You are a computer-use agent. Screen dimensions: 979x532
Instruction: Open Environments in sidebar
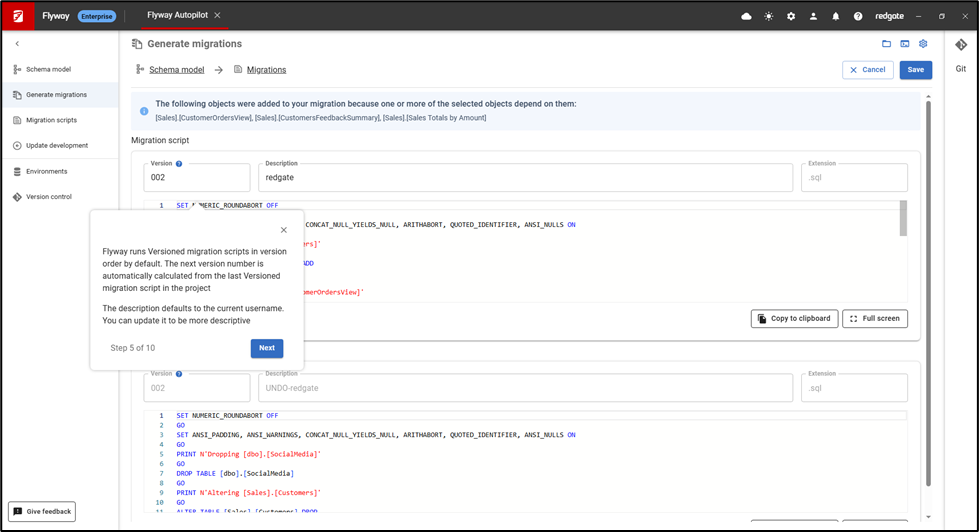click(x=59, y=171)
